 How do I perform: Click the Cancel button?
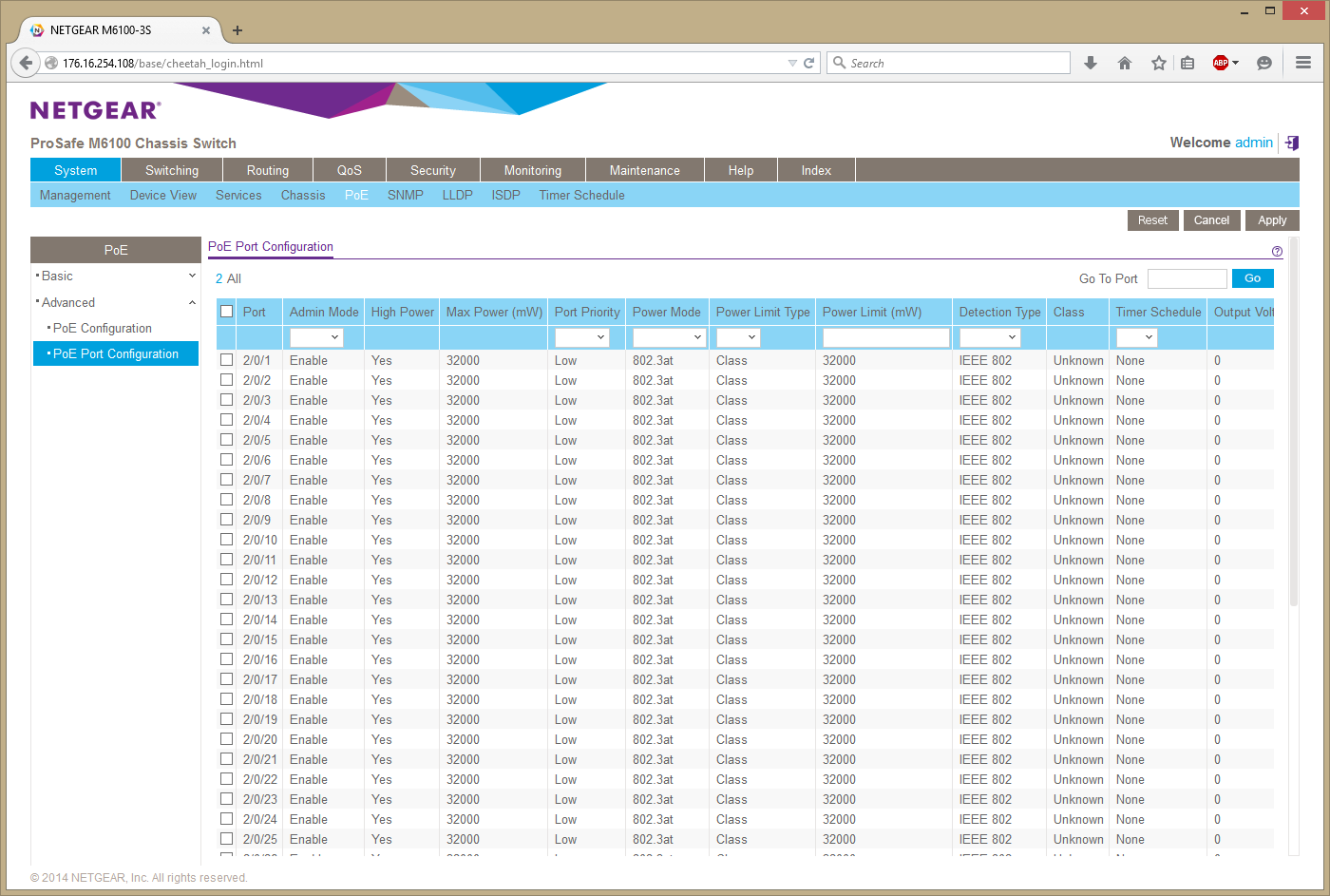click(1211, 220)
